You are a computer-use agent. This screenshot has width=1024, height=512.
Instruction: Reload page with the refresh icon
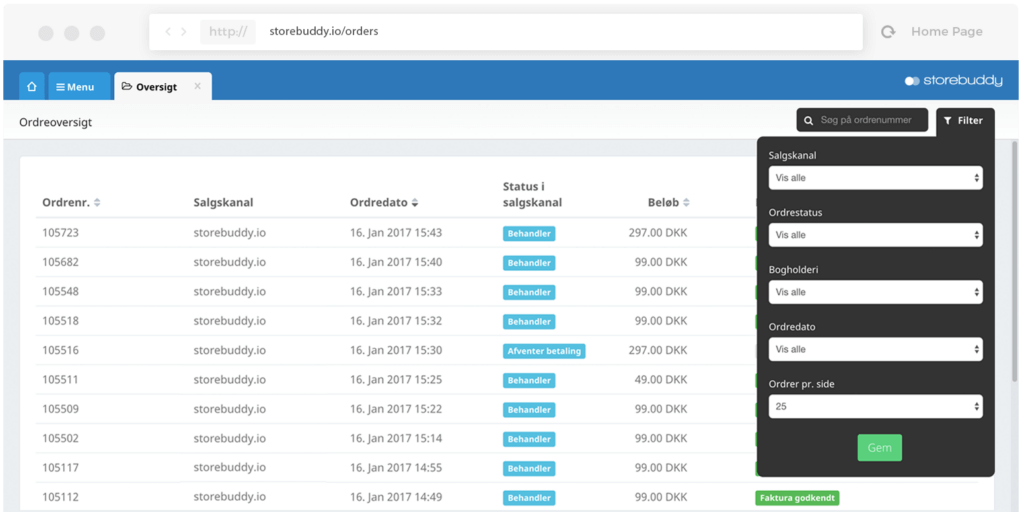tap(887, 32)
